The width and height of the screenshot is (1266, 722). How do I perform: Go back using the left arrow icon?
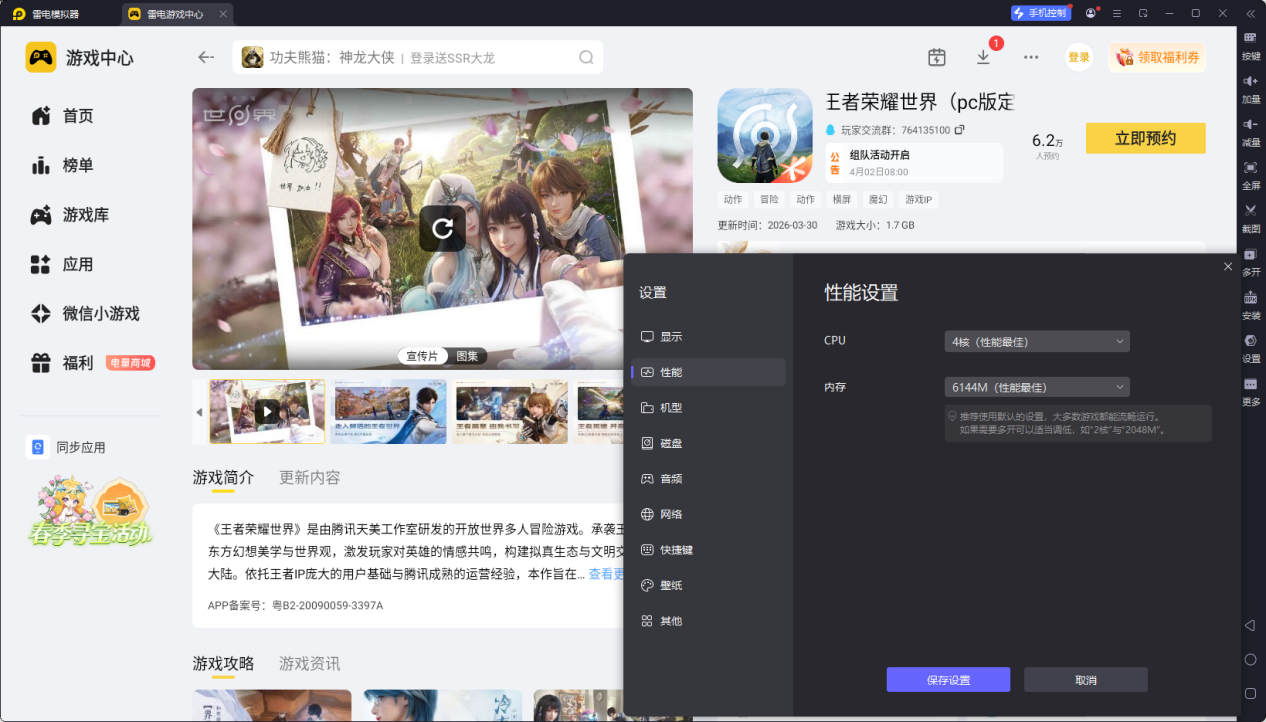pyautogui.click(x=206, y=57)
